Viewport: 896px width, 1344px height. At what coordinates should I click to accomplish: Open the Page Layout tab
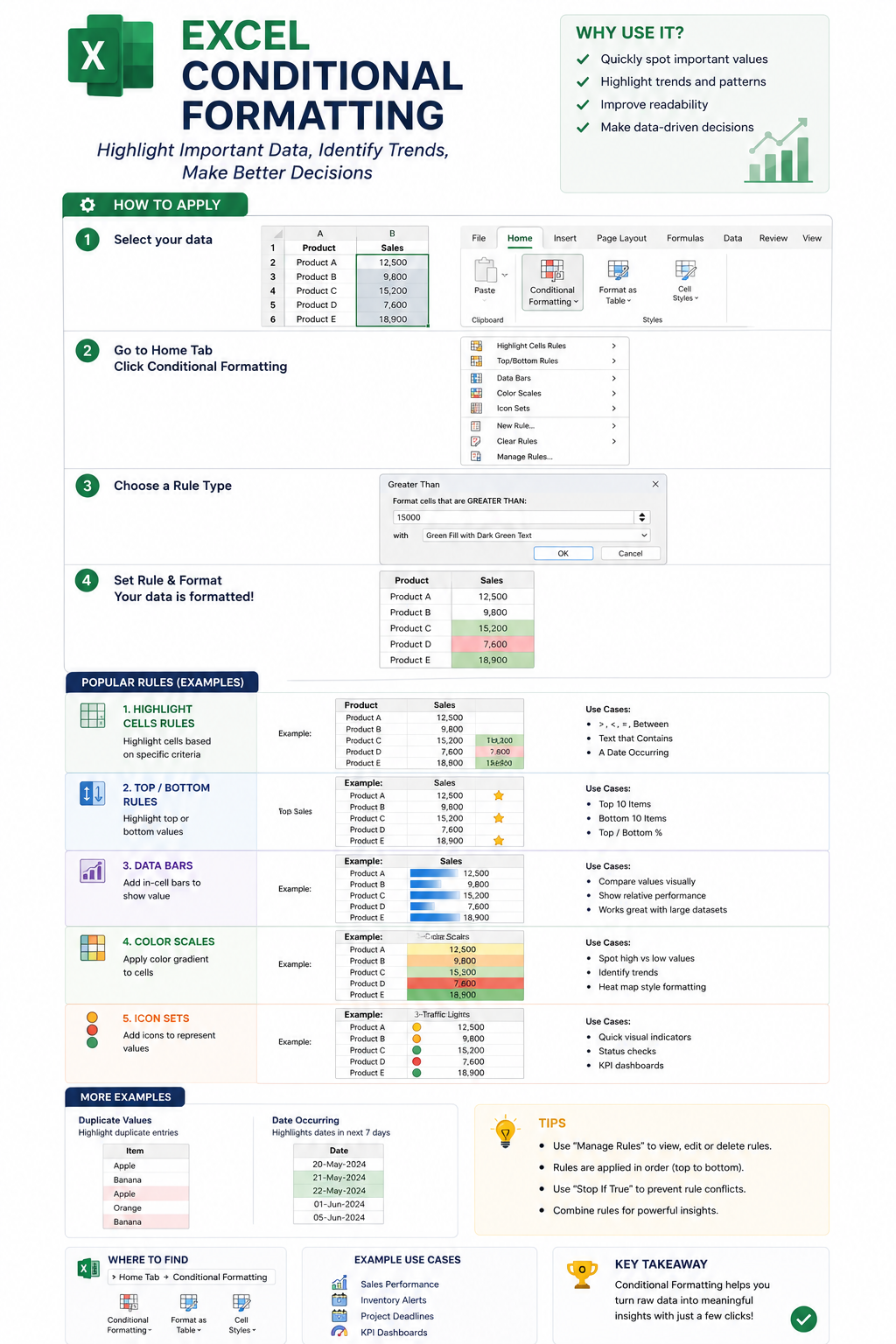[x=621, y=238]
